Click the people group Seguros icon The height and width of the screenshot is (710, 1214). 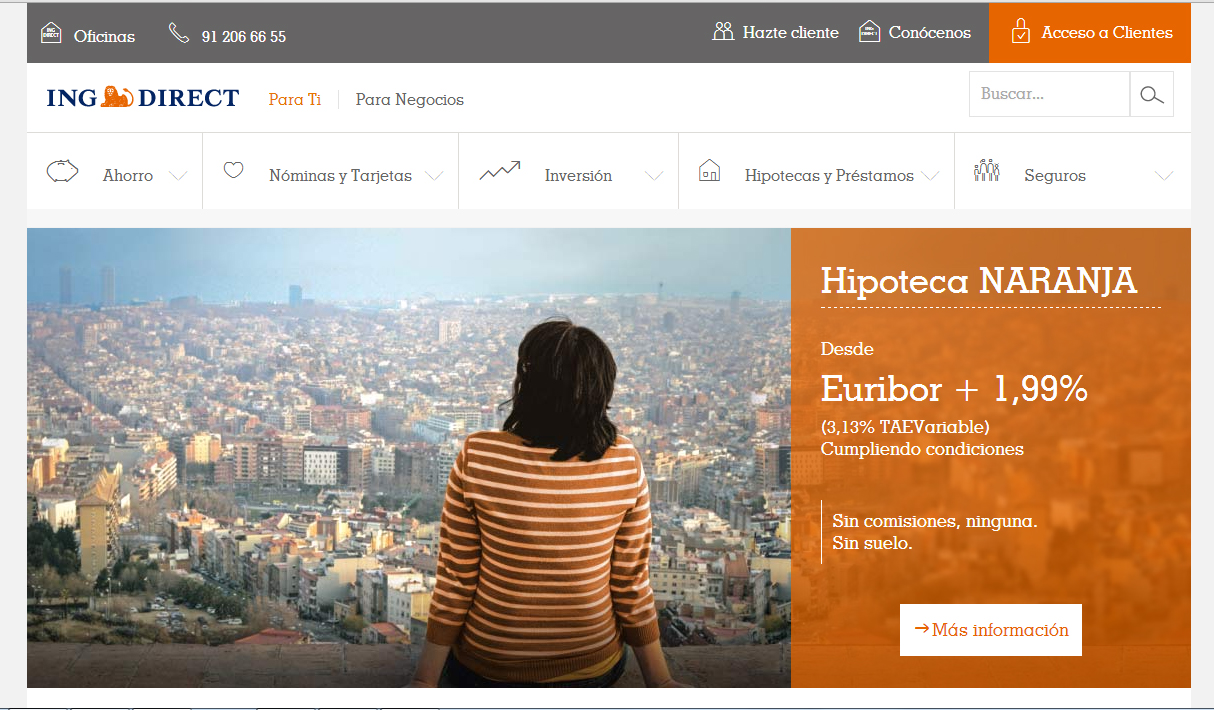(986, 171)
